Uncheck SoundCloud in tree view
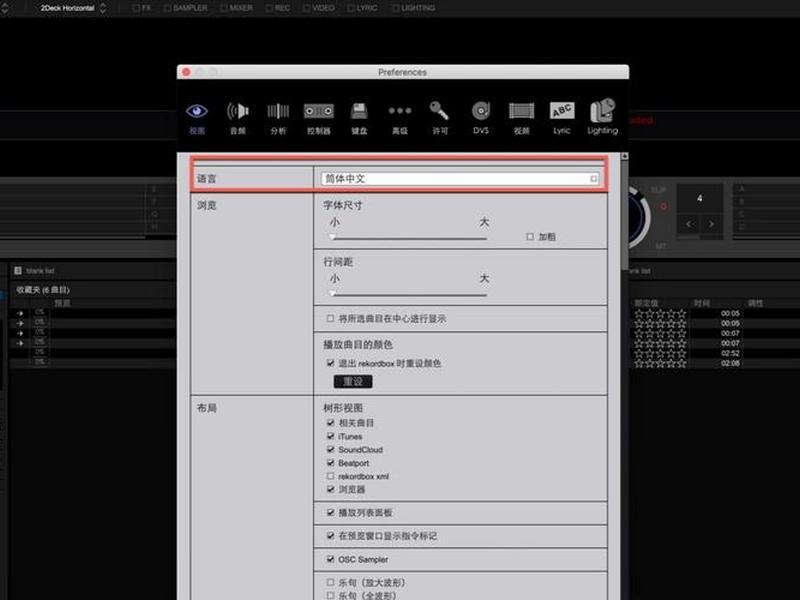 coord(330,449)
